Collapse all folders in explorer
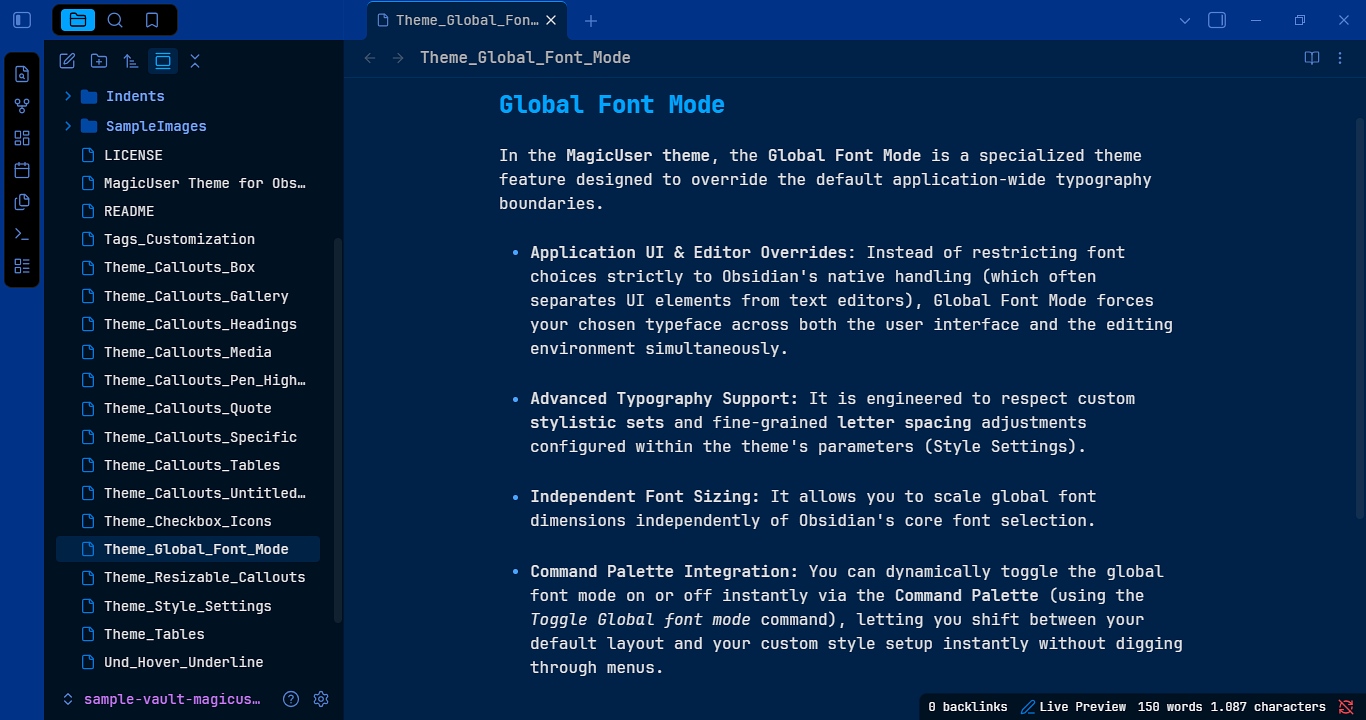 195,61
